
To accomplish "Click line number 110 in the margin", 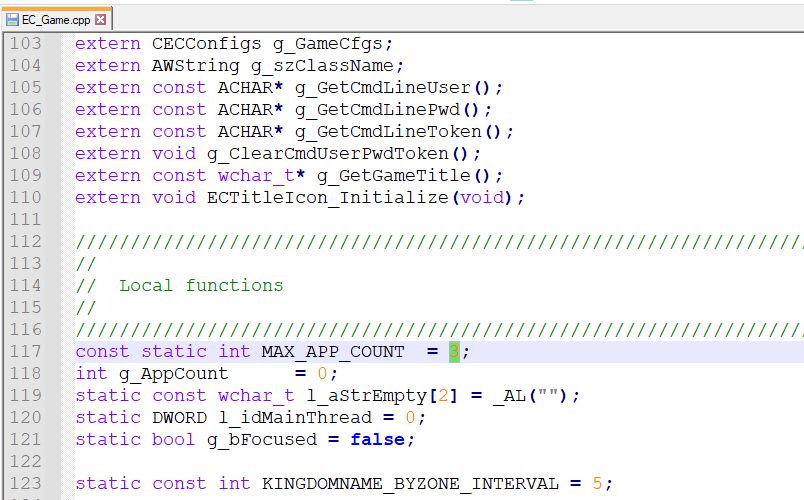I will tap(25, 198).
